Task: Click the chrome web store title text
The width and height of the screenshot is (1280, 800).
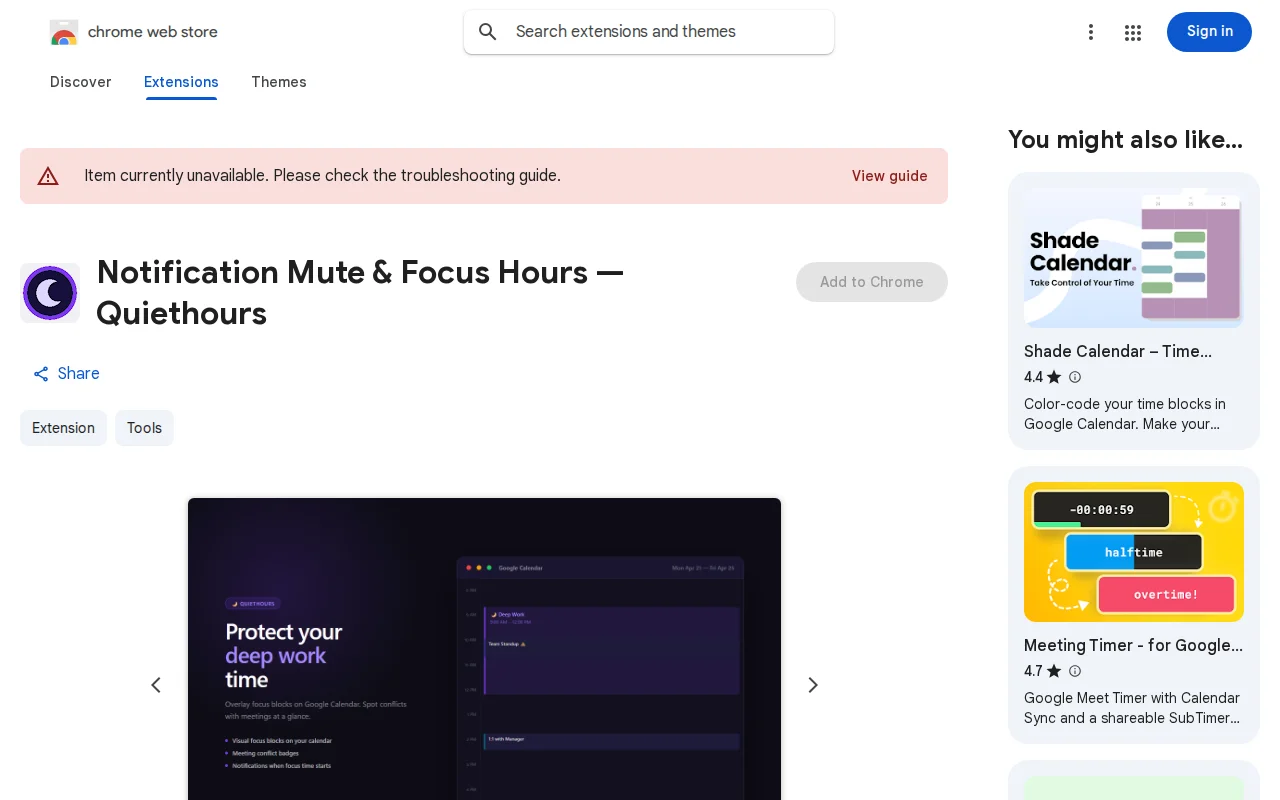Action: (153, 32)
